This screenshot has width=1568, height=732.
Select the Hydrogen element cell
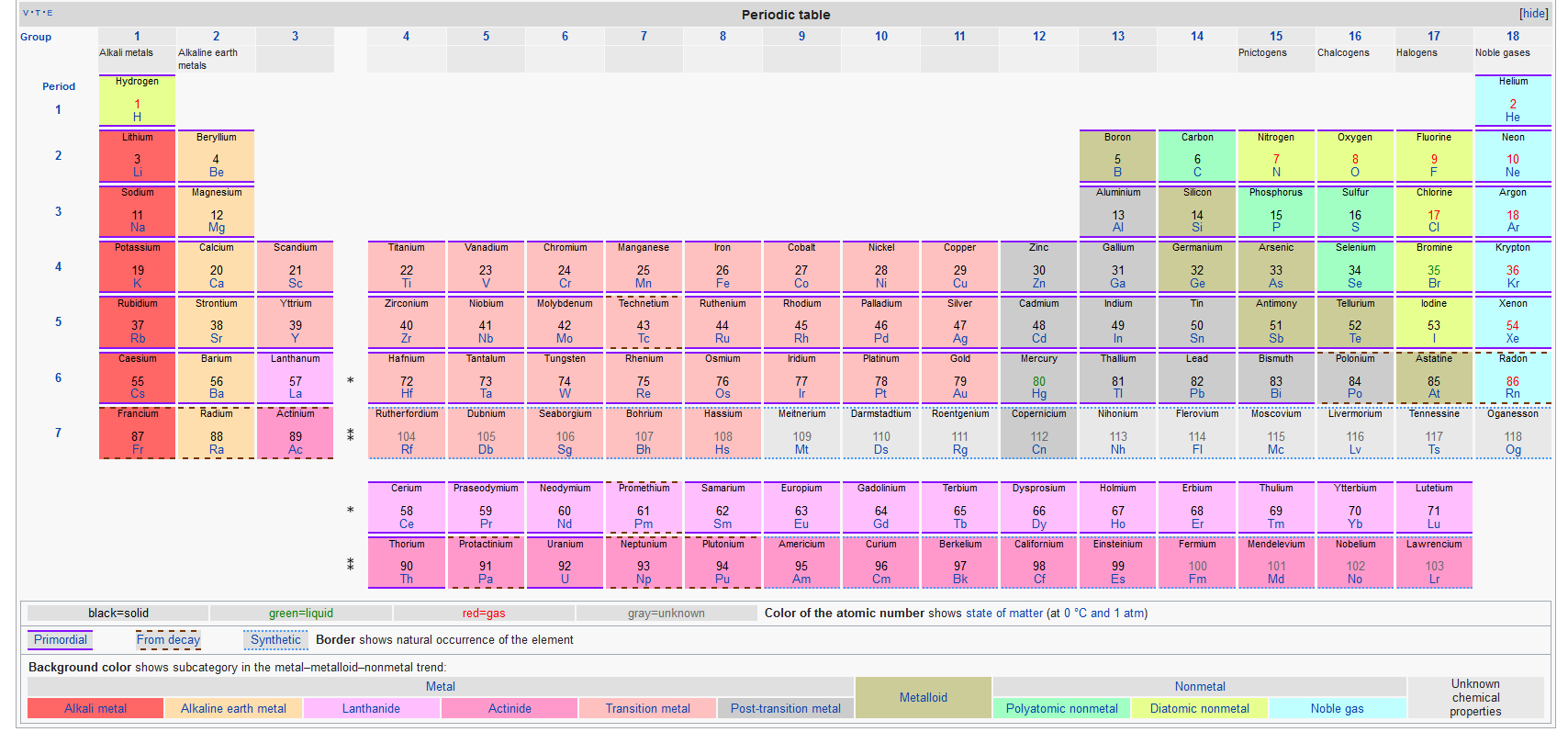[x=137, y=100]
